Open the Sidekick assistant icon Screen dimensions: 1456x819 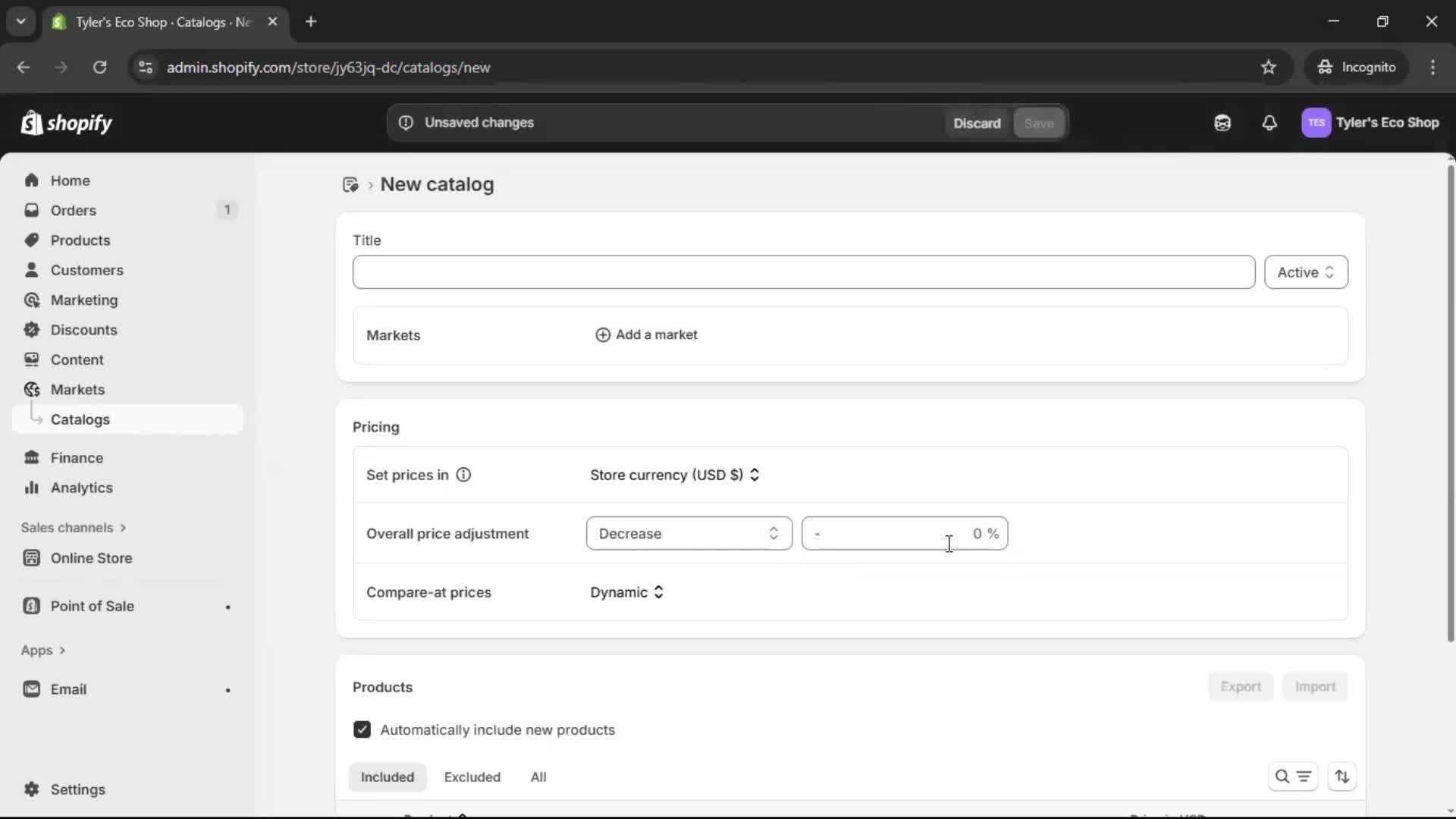point(1222,122)
